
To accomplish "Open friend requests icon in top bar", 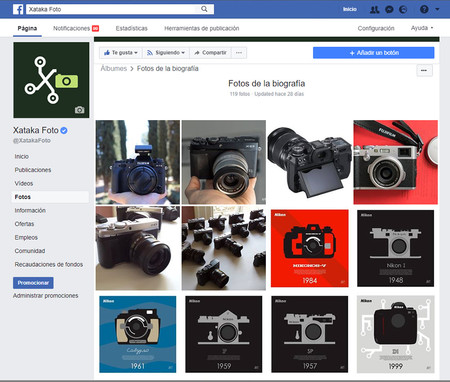I will (374, 9).
